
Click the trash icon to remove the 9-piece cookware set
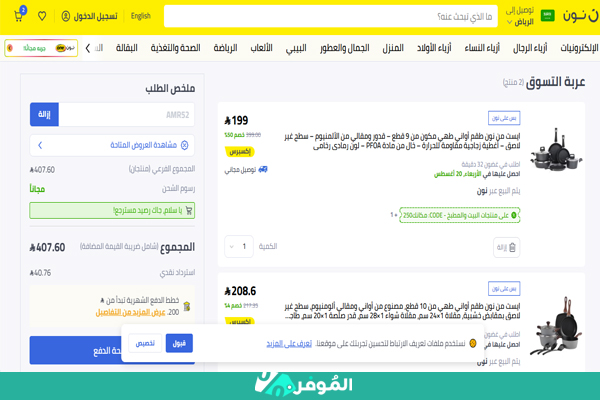tap(512, 247)
